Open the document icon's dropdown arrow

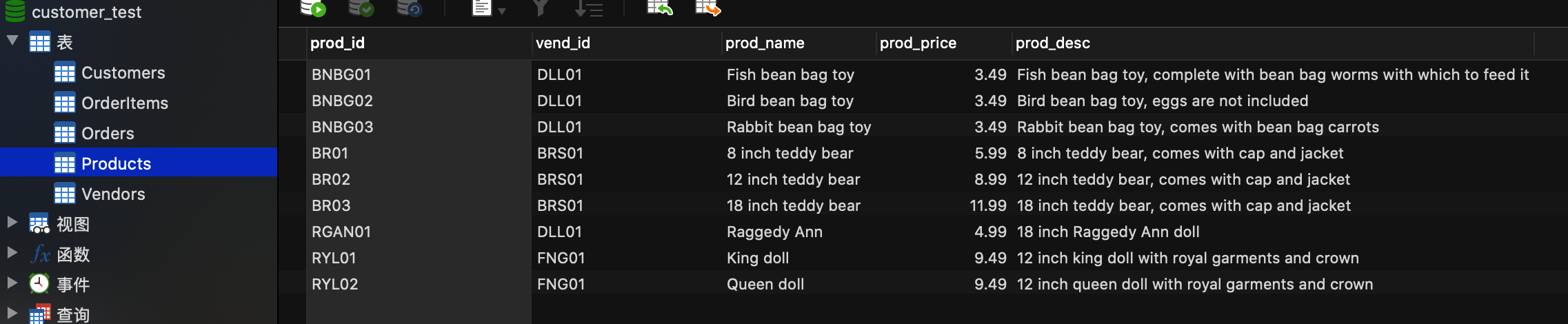[502, 11]
